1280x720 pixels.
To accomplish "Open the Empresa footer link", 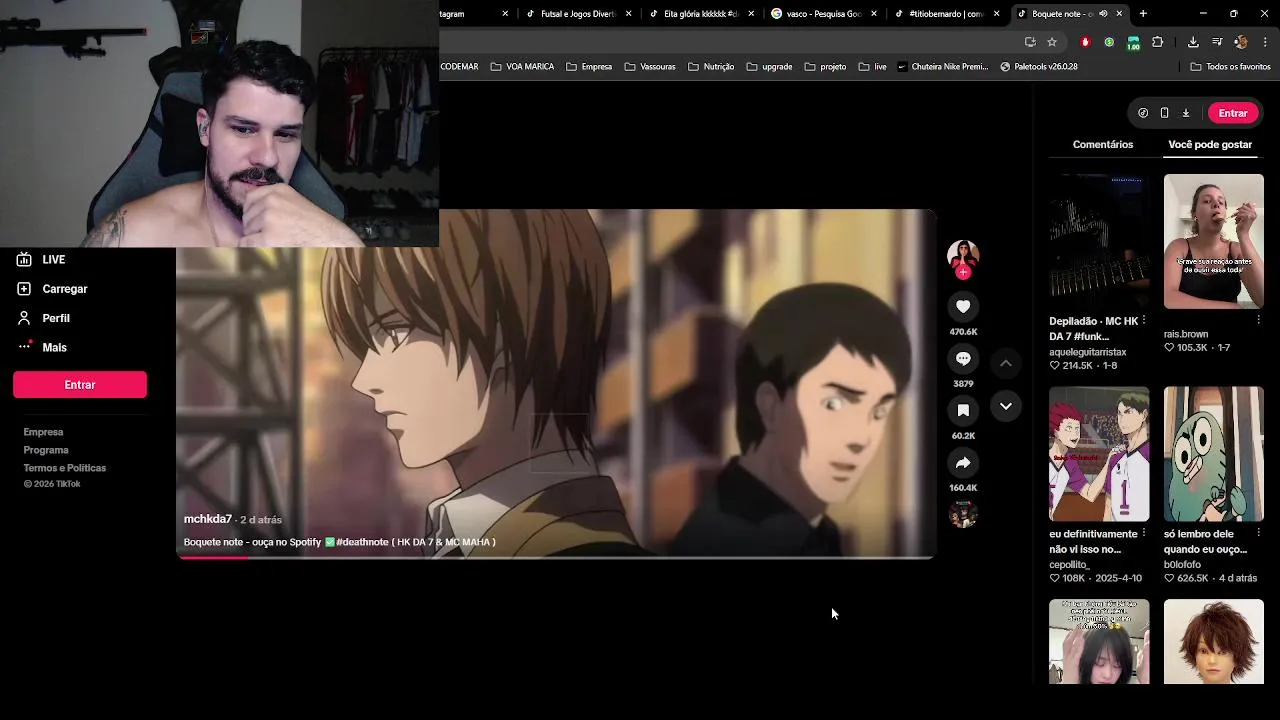I will pyautogui.click(x=43, y=432).
